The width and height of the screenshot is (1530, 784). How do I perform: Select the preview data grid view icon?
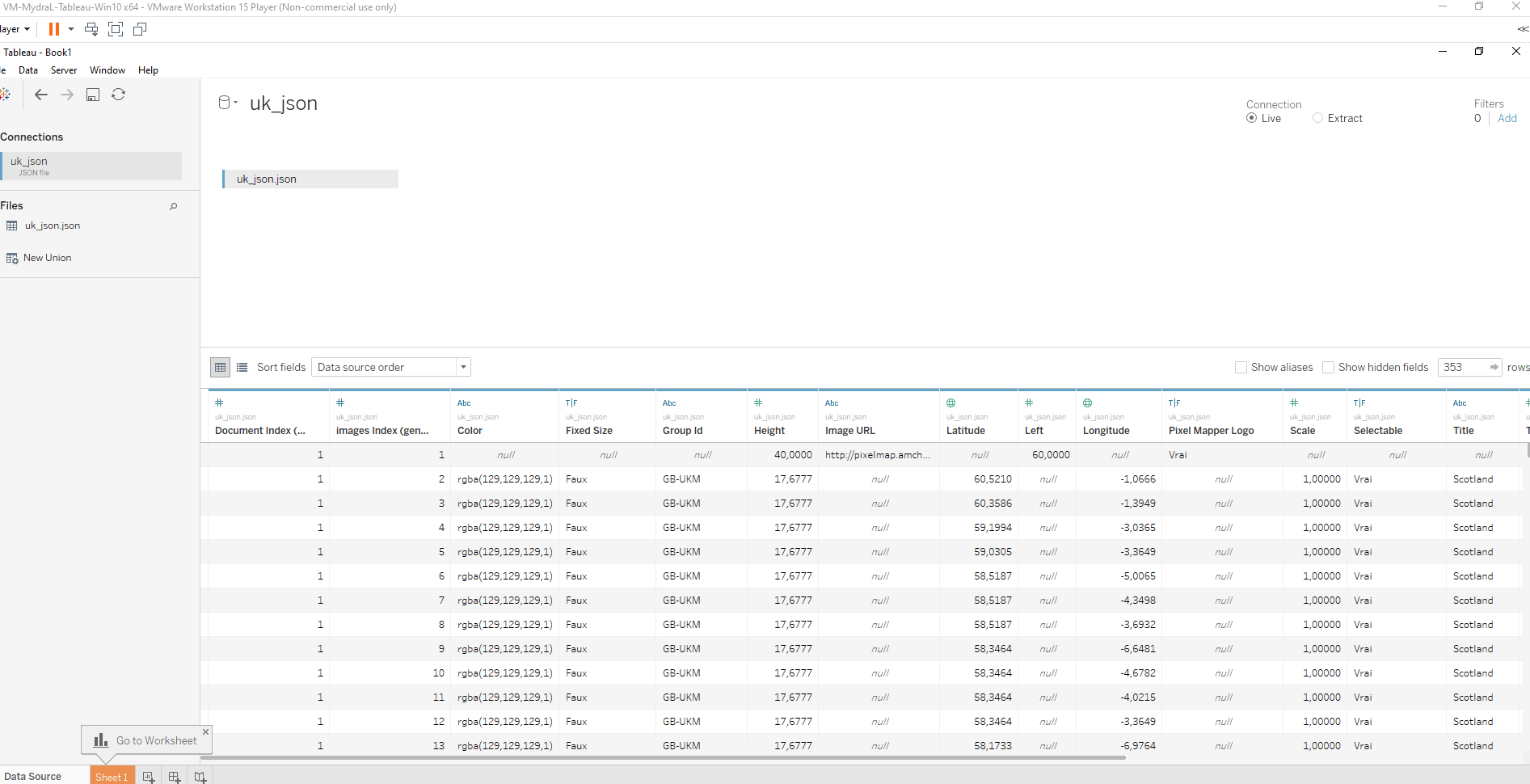[x=220, y=367]
